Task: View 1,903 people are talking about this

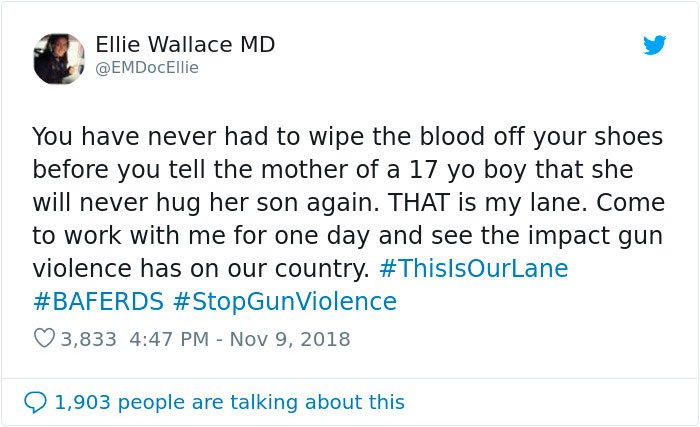Action: 229,402
